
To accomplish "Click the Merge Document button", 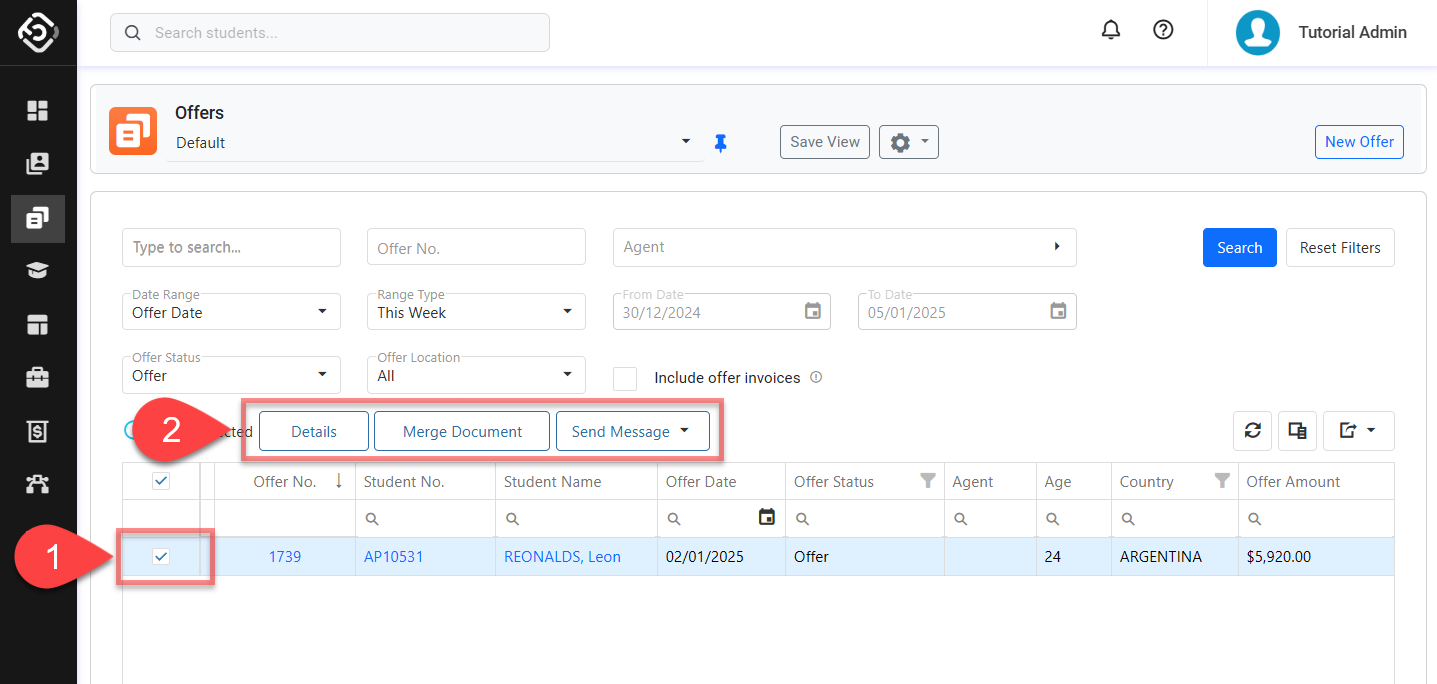I will [x=462, y=432].
